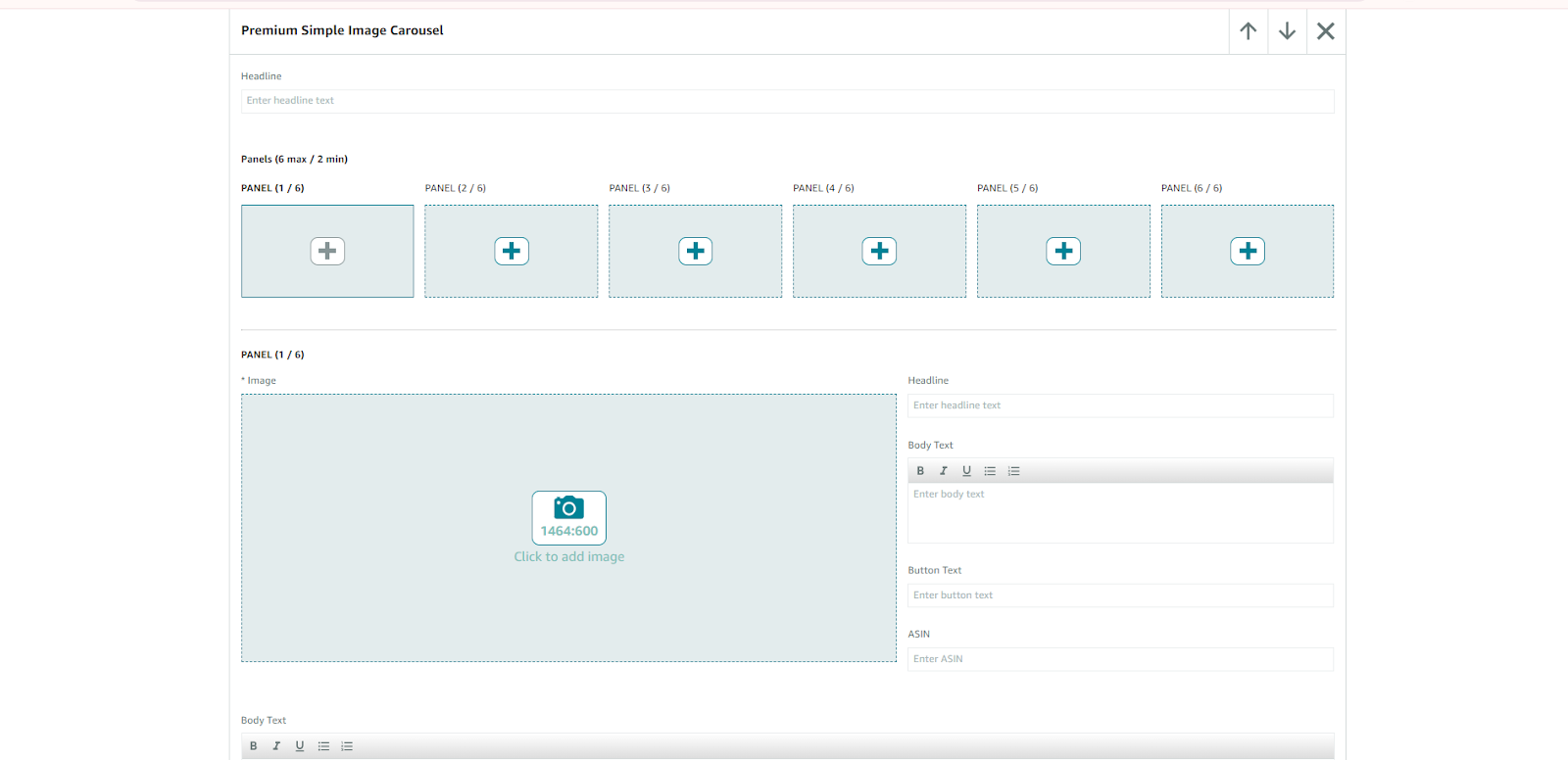Click the 'PANEL (4 / 6)' label
1568x760 pixels.
pos(823,188)
